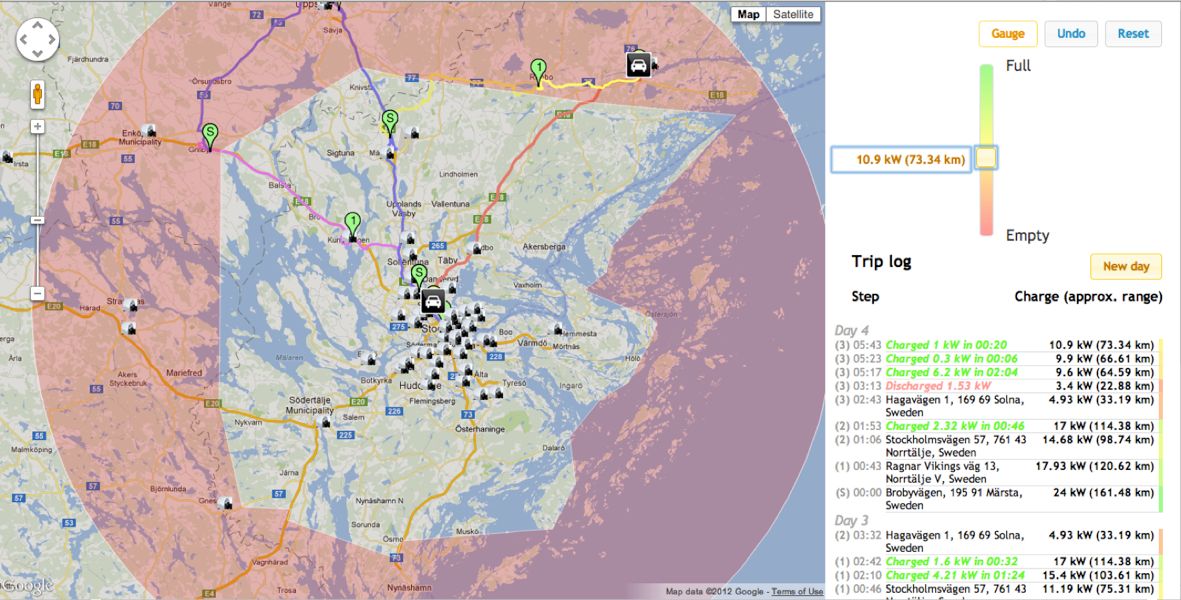The image size is (1181, 600).
Task: Click charging station icon near Gnesta
Action: pos(225,503)
